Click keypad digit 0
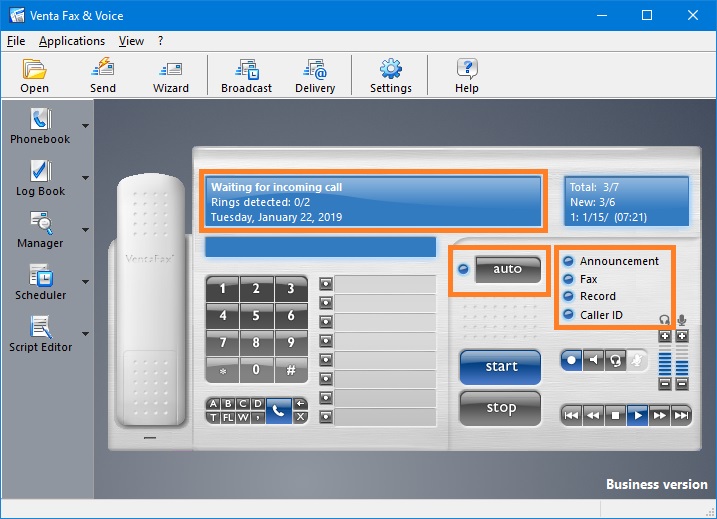The height and width of the screenshot is (519, 717). click(x=256, y=370)
